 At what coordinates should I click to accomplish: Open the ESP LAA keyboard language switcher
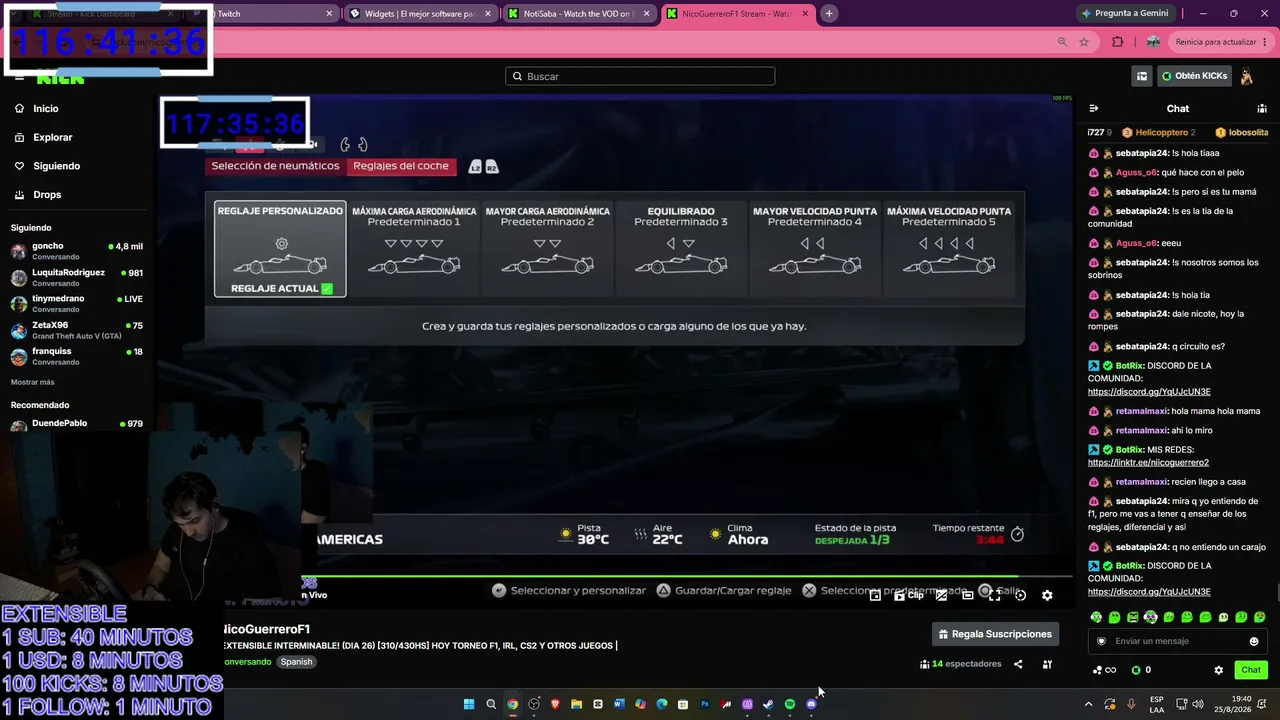[x=1156, y=704]
